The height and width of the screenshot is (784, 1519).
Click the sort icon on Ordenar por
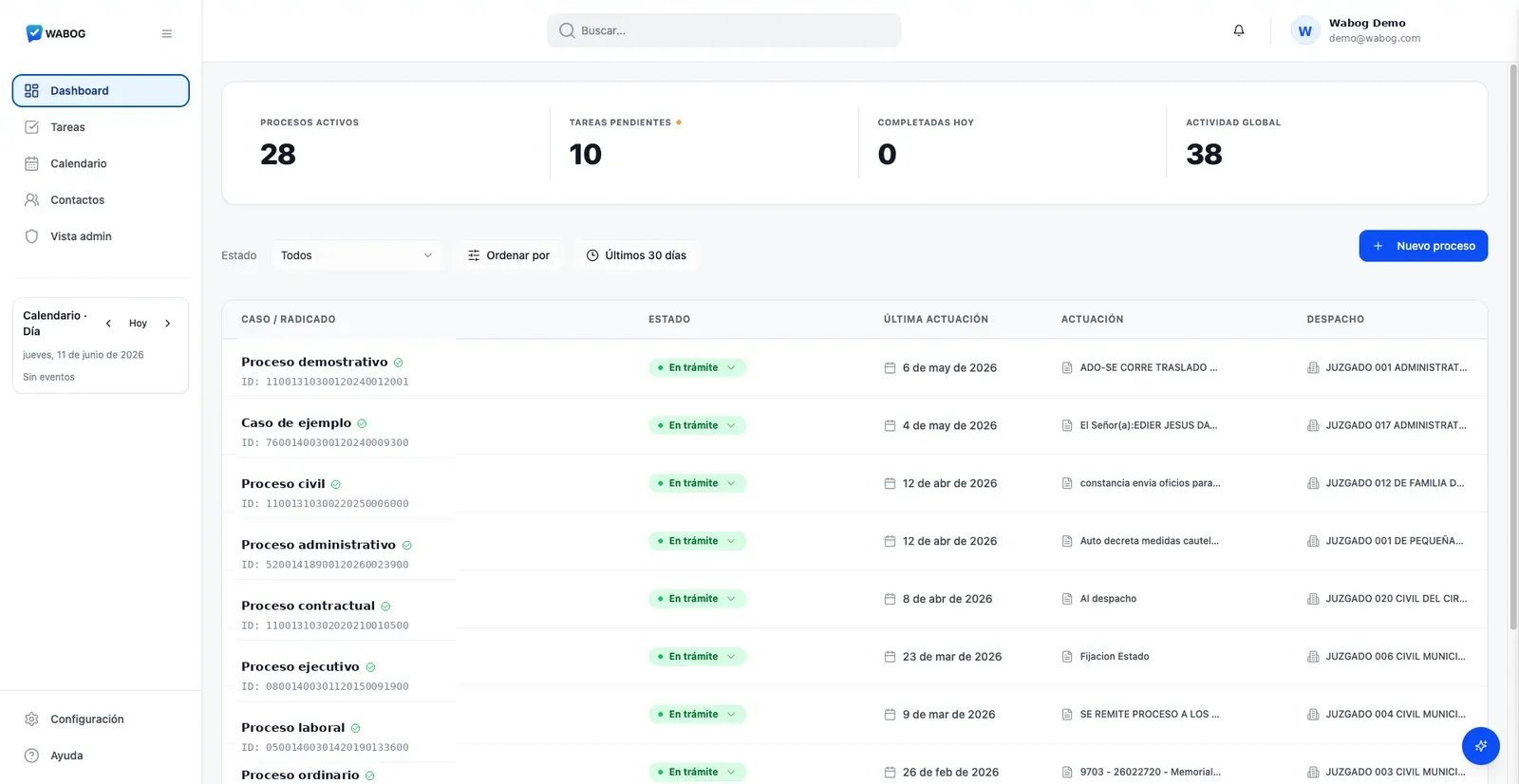coord(474,255)
